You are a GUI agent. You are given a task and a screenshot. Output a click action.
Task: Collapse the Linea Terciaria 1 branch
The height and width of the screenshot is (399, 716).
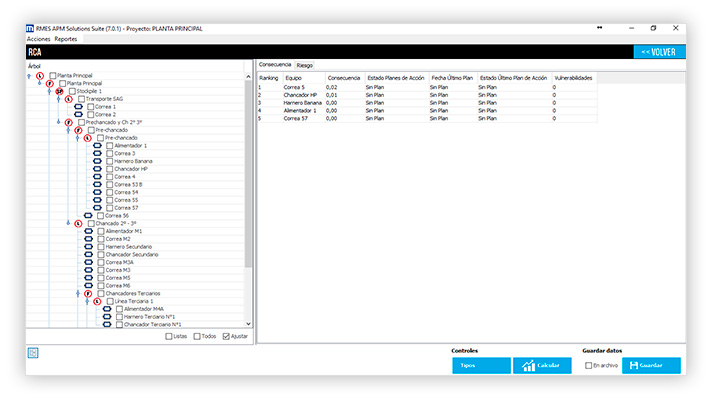point(87,301)
